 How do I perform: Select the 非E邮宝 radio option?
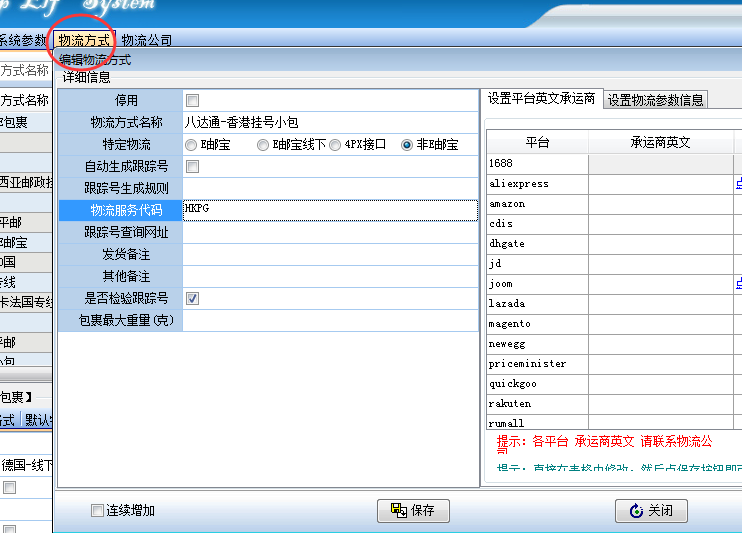point(406,145)
